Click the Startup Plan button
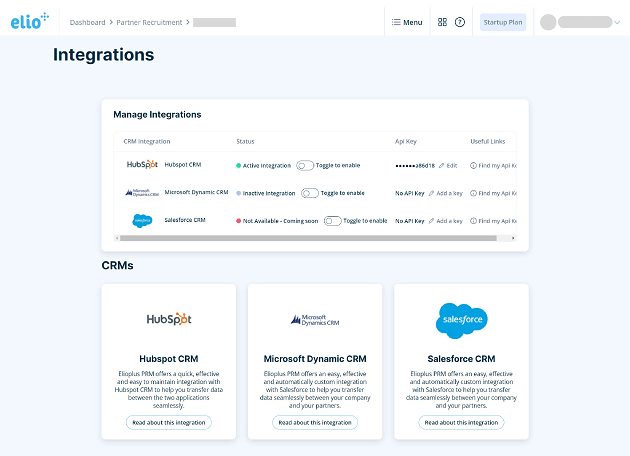 503,22
